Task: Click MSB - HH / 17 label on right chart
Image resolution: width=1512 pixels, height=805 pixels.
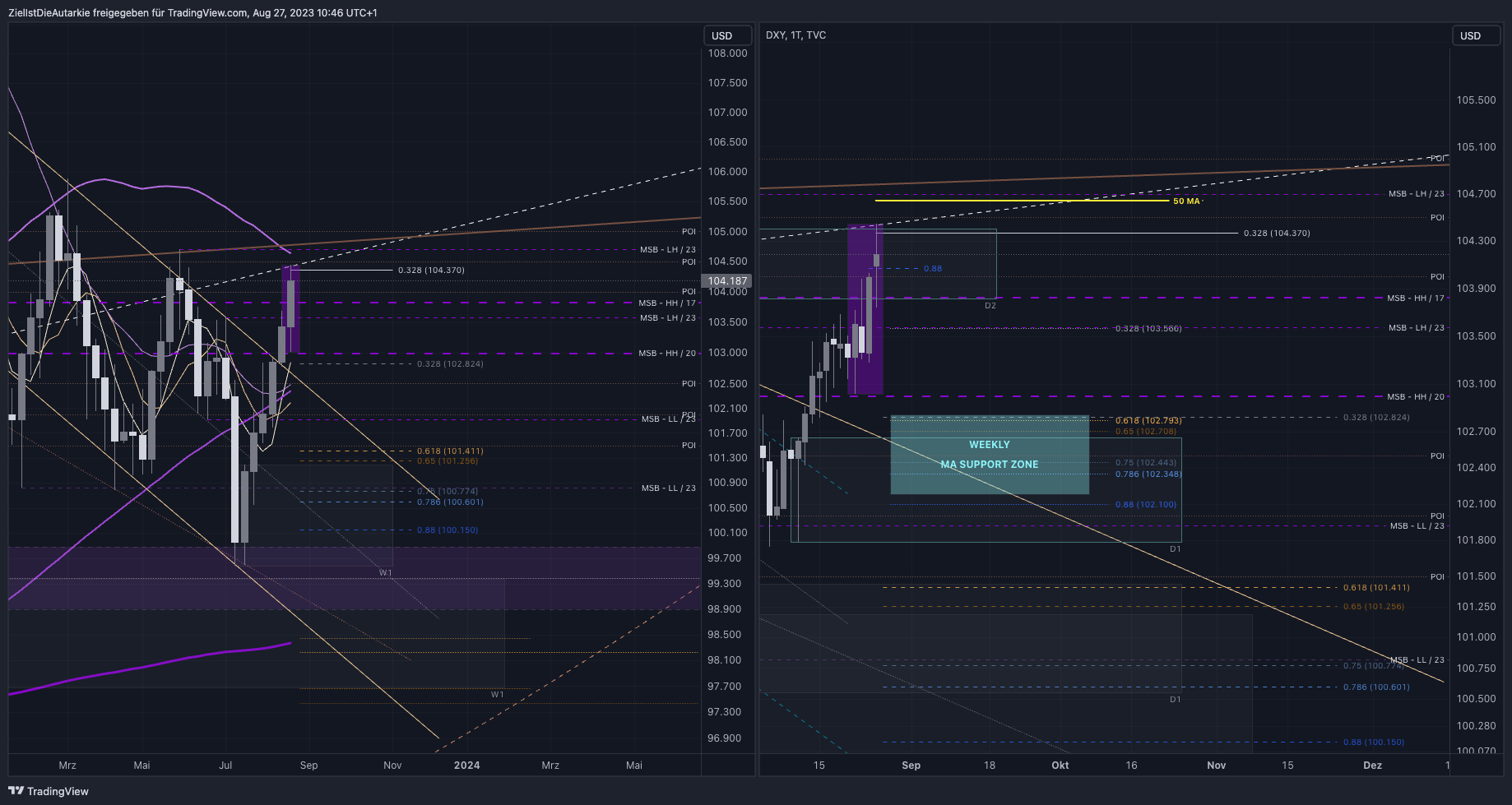Action: click(1416, 298)
